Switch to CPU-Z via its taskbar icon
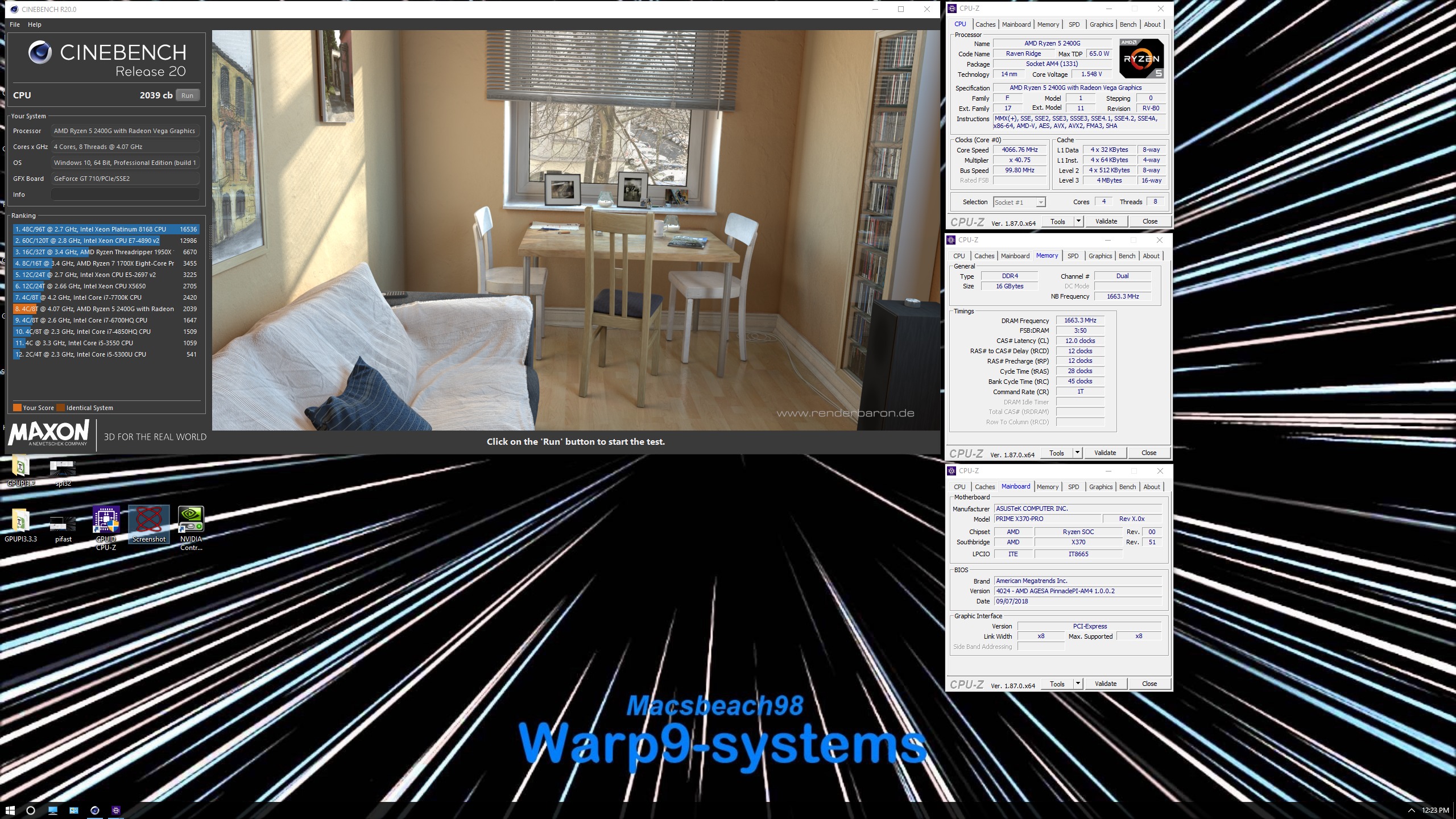 [116, 810]
